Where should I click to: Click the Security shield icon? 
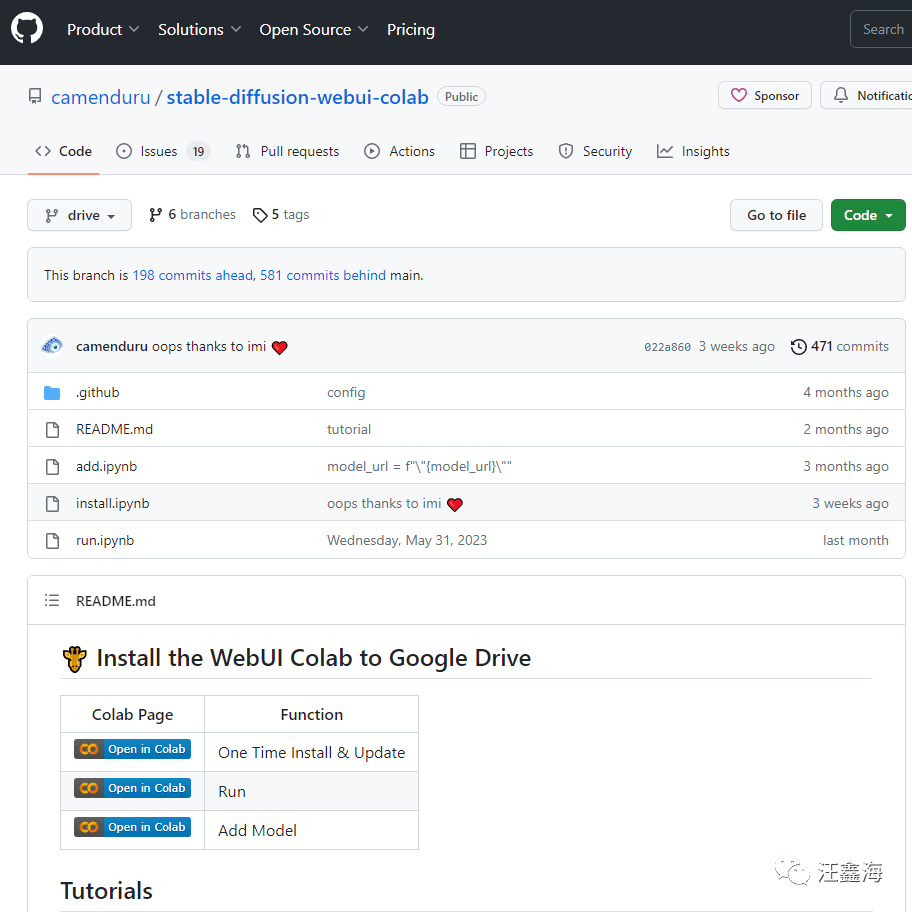point(565,151)
